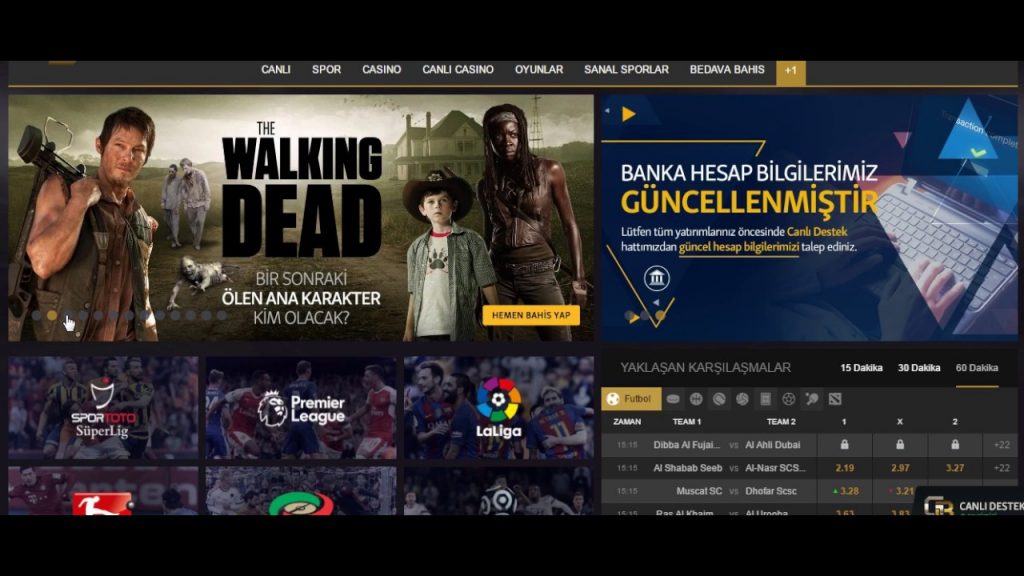
Task: Follow the Canlı Destek link in banner text
Action: point(817,232)
